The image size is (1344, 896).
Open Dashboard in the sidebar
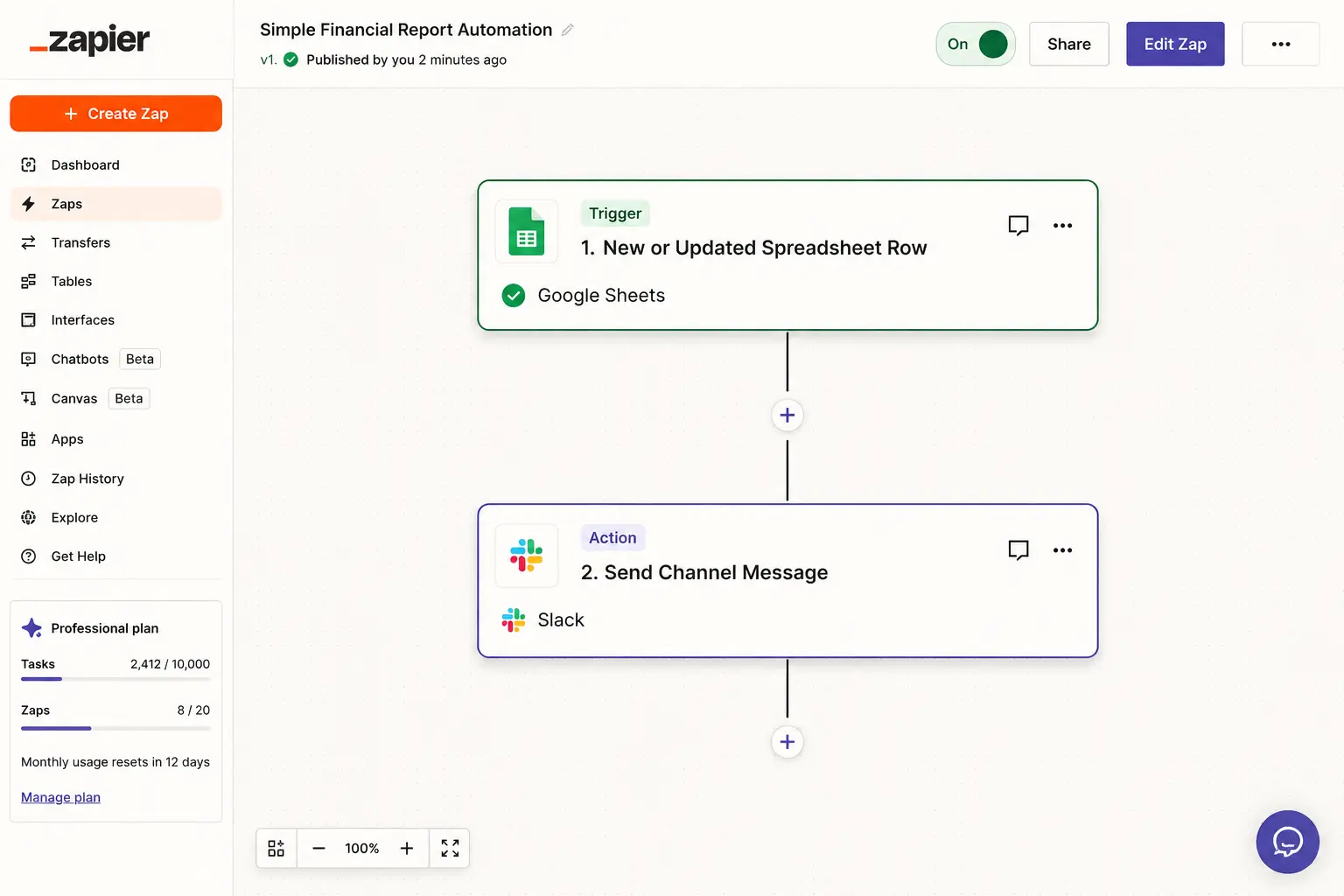click(x=115, y=164)
